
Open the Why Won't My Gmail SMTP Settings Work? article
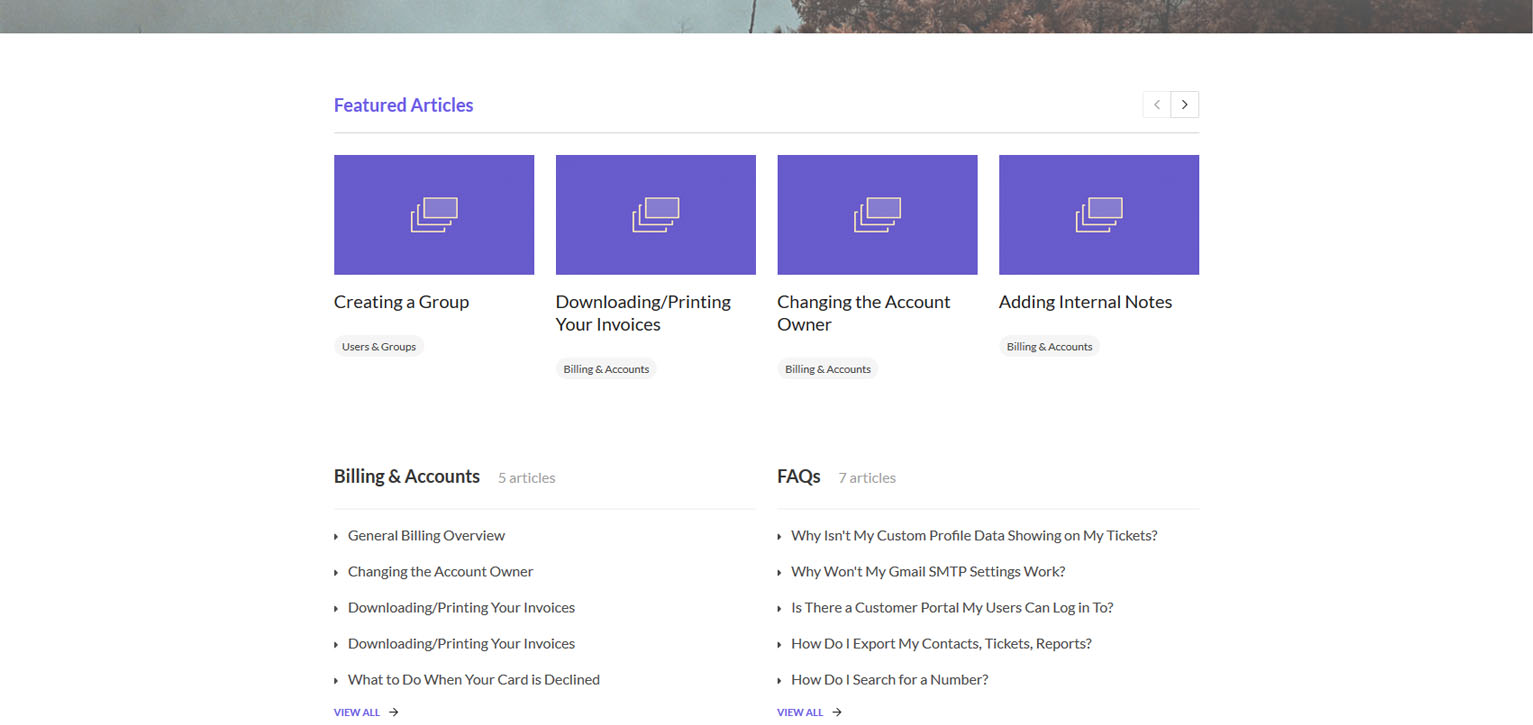tap(928, 571)
